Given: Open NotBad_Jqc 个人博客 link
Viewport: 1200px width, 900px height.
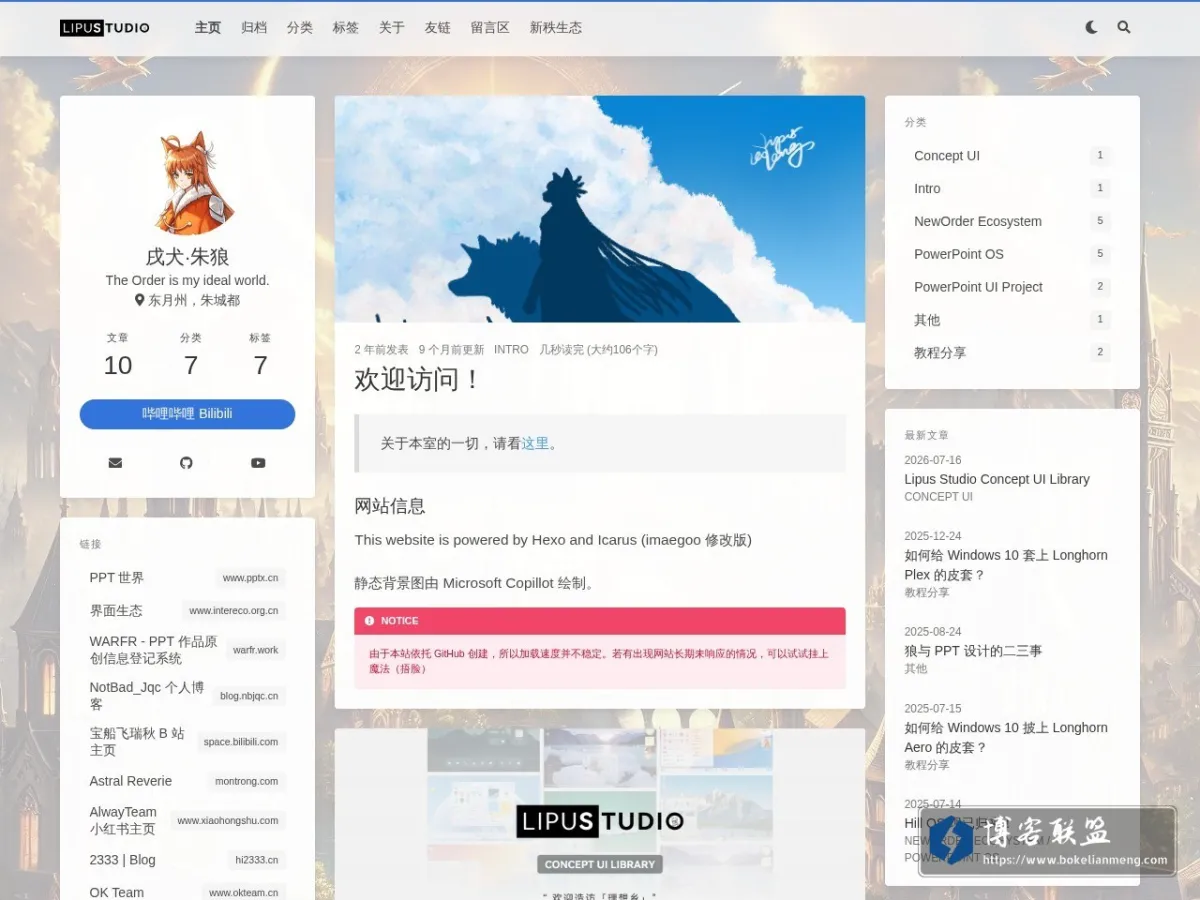Looking at the screenshot, I should pos(187,696).
